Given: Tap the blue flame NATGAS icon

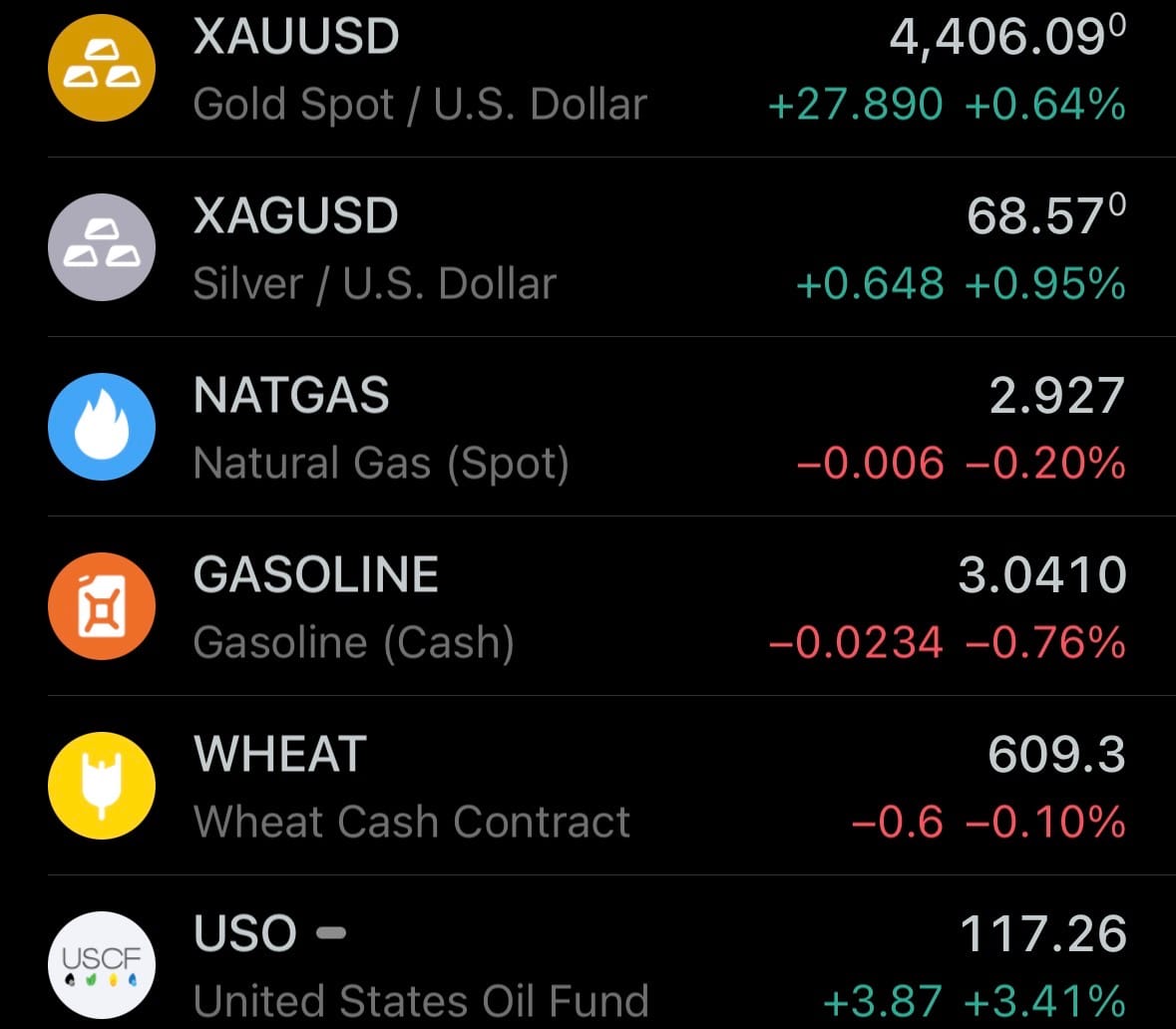Looking at the screenshot, I should coord(102,427).
